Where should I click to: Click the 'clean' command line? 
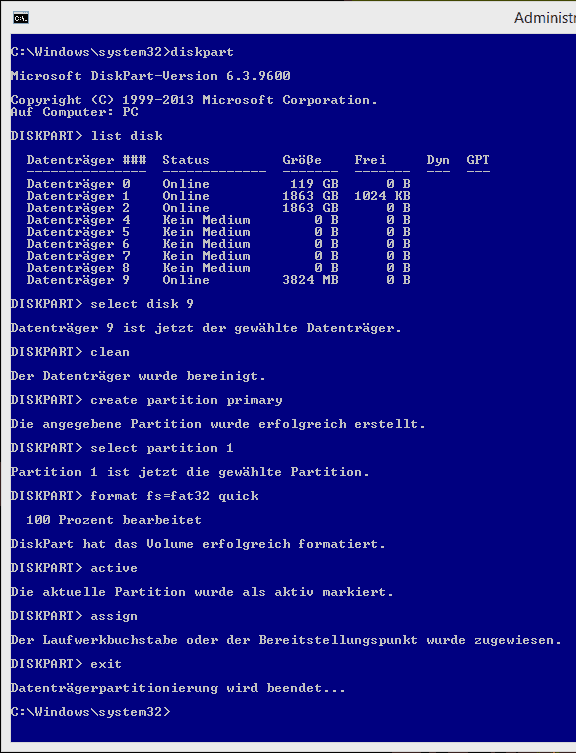[70, 352]
